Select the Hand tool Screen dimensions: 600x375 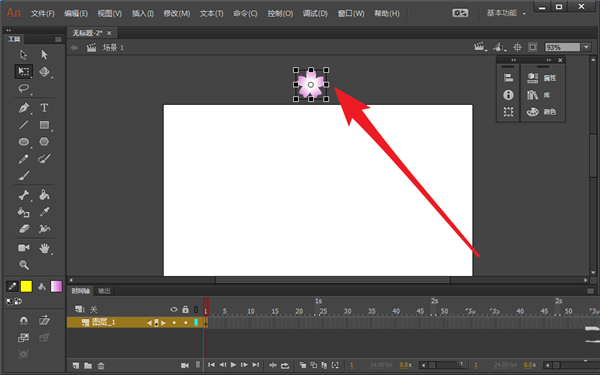coord(44,248)
